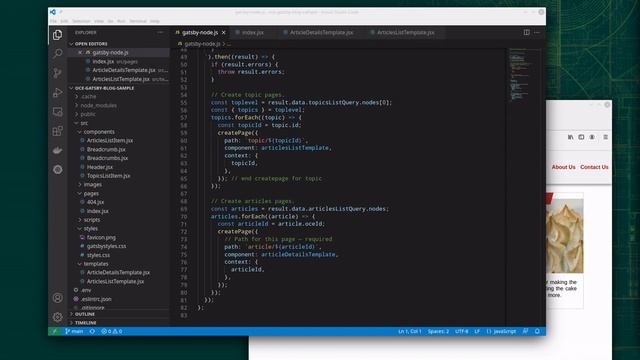Open the notifications bell in status bar
This screenshot has width=640, height=360.
pyautogui.click(x=537, y=331)
